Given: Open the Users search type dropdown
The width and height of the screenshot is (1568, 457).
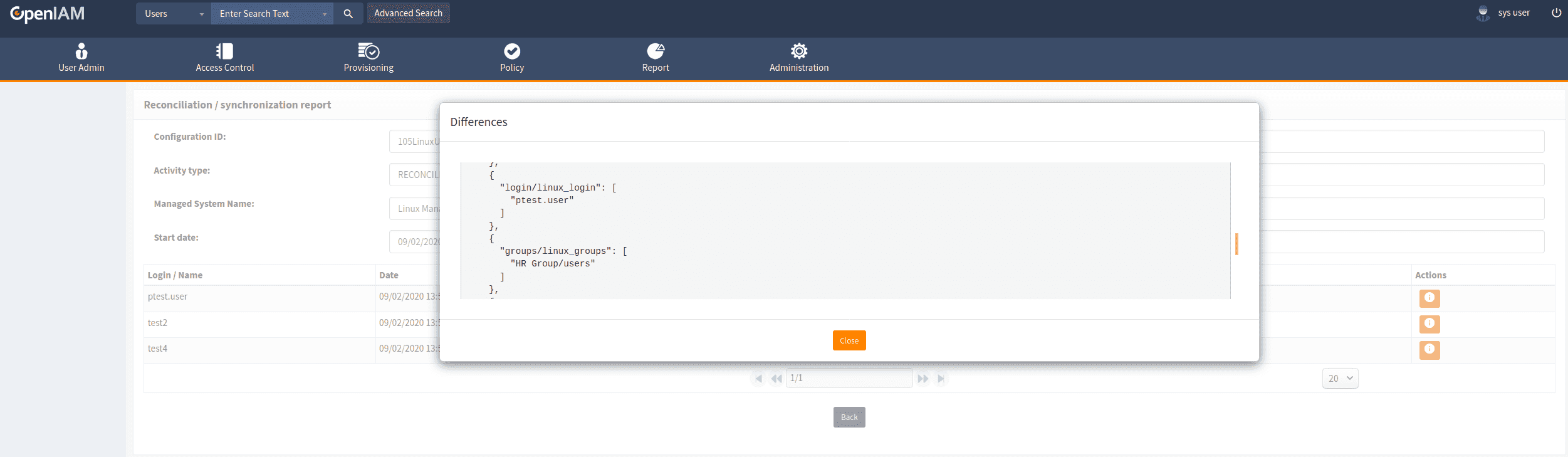Looking at the screenshot, I should [x=174, y=14].
